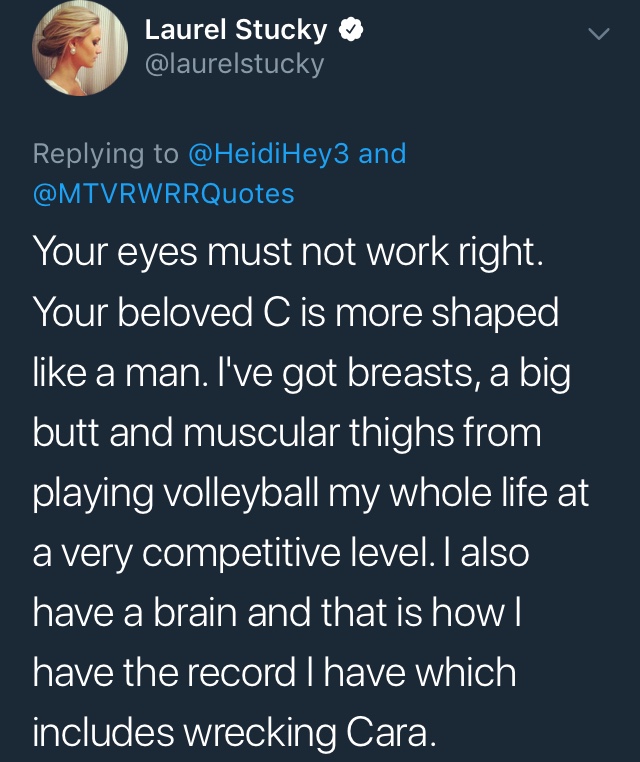This screenshot has width=640, height=762.
Task: Click the line 'have a brain and that is how I'
Action: [x=277, y=612]
